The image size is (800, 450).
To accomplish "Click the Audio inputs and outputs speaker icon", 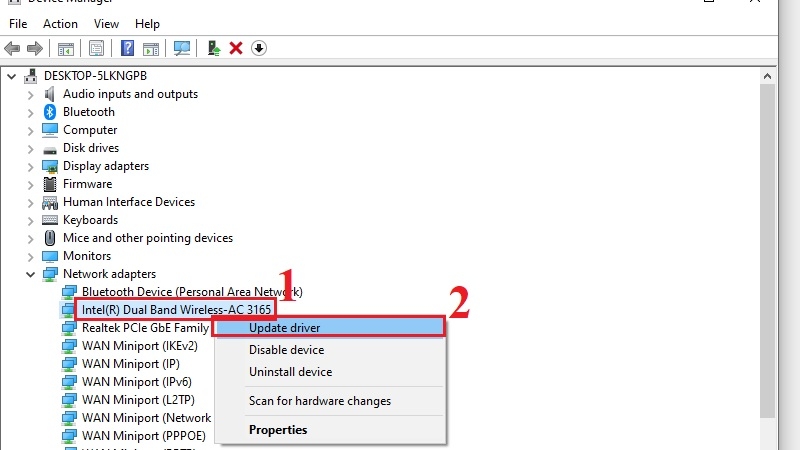I will pos(49,94).
